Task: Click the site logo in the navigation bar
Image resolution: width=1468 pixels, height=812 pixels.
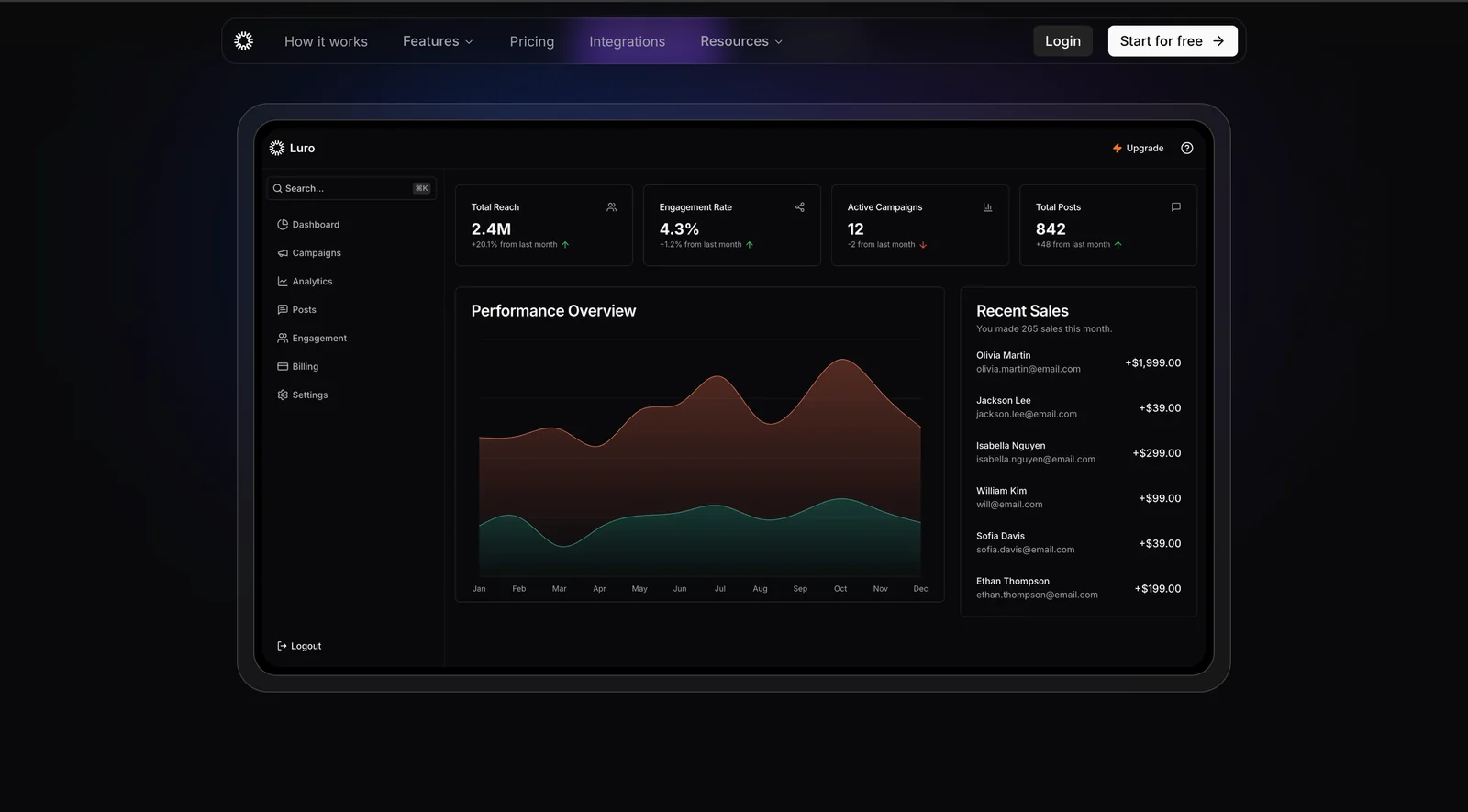Action: 243,41
